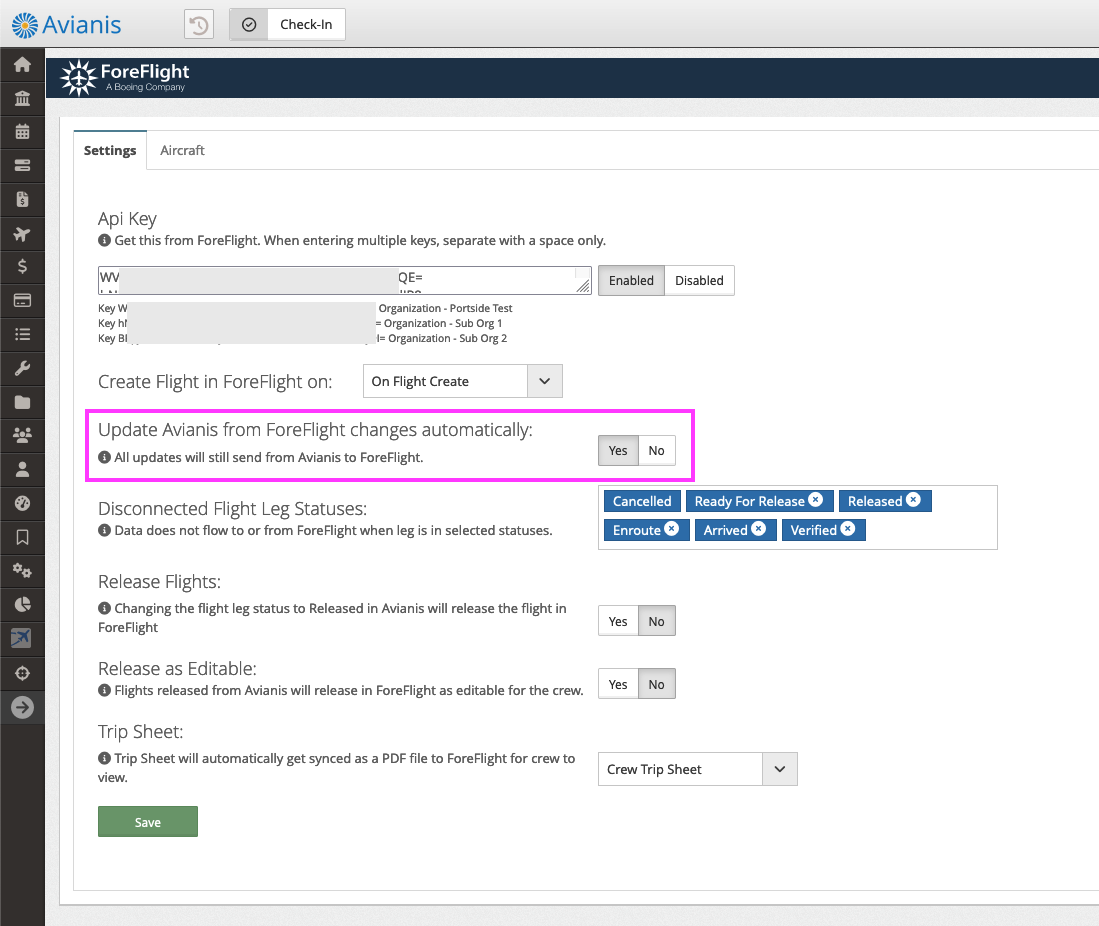
Task: Click the 'Organization - Portside Test' key text
Action: (x=446, y=308)
